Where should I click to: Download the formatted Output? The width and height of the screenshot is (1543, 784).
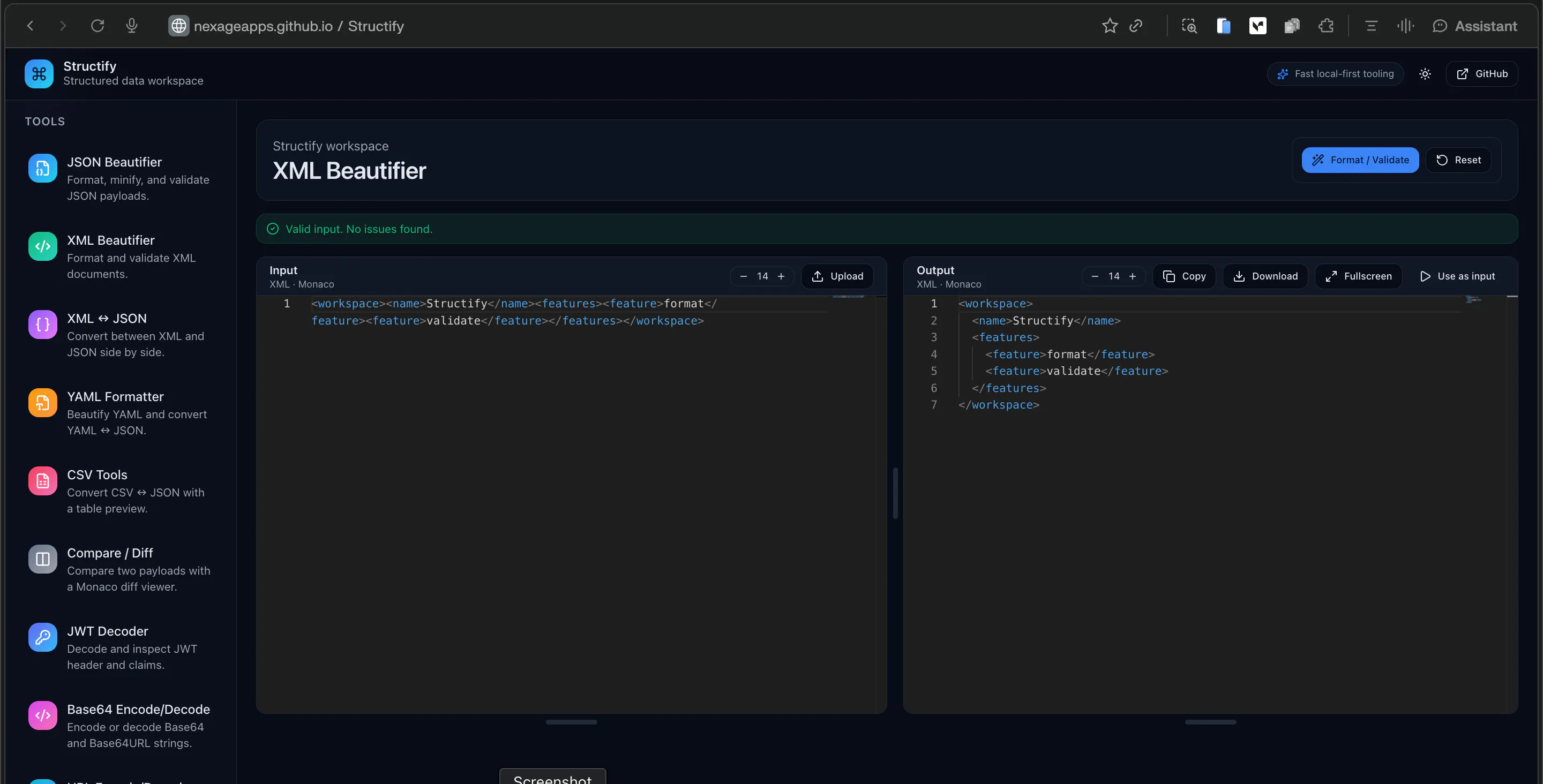pos(1265,276)
